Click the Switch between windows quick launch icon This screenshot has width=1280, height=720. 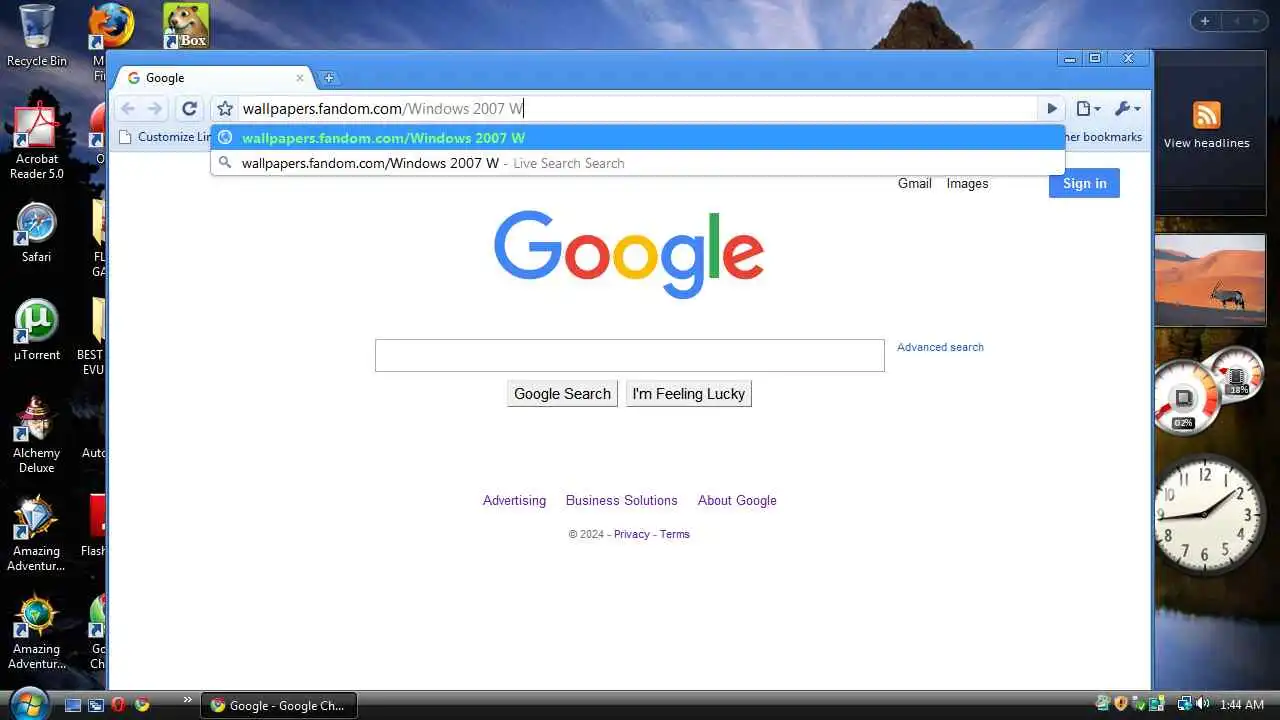96,705
